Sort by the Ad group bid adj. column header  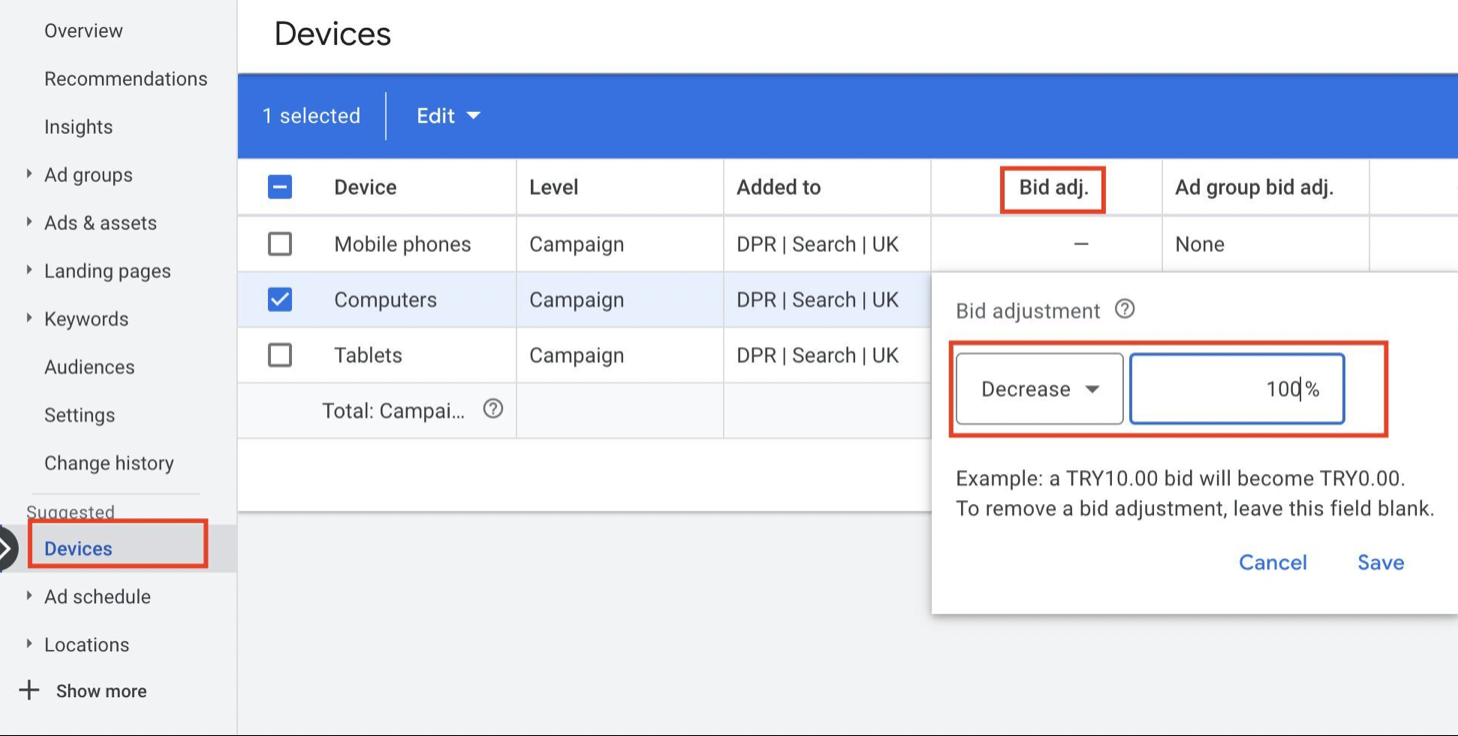coord(1254,187)
